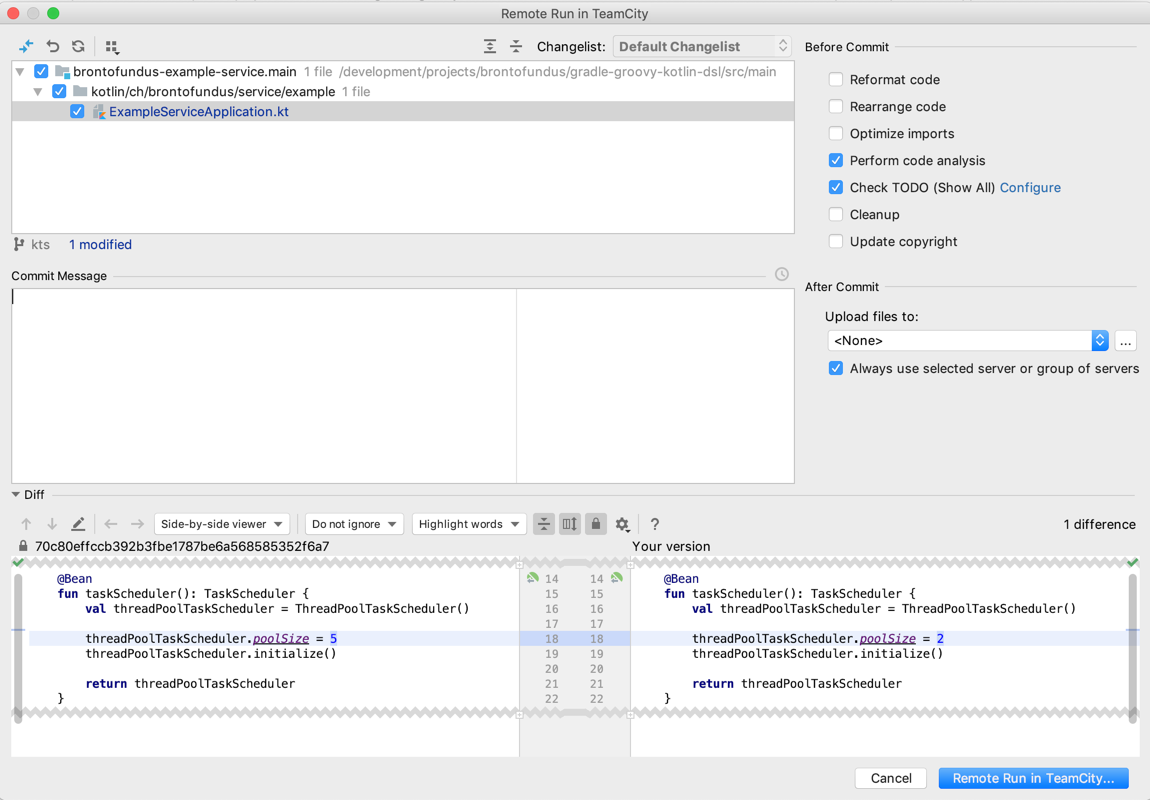Open the Configure TODO link

pos(1030,188)
